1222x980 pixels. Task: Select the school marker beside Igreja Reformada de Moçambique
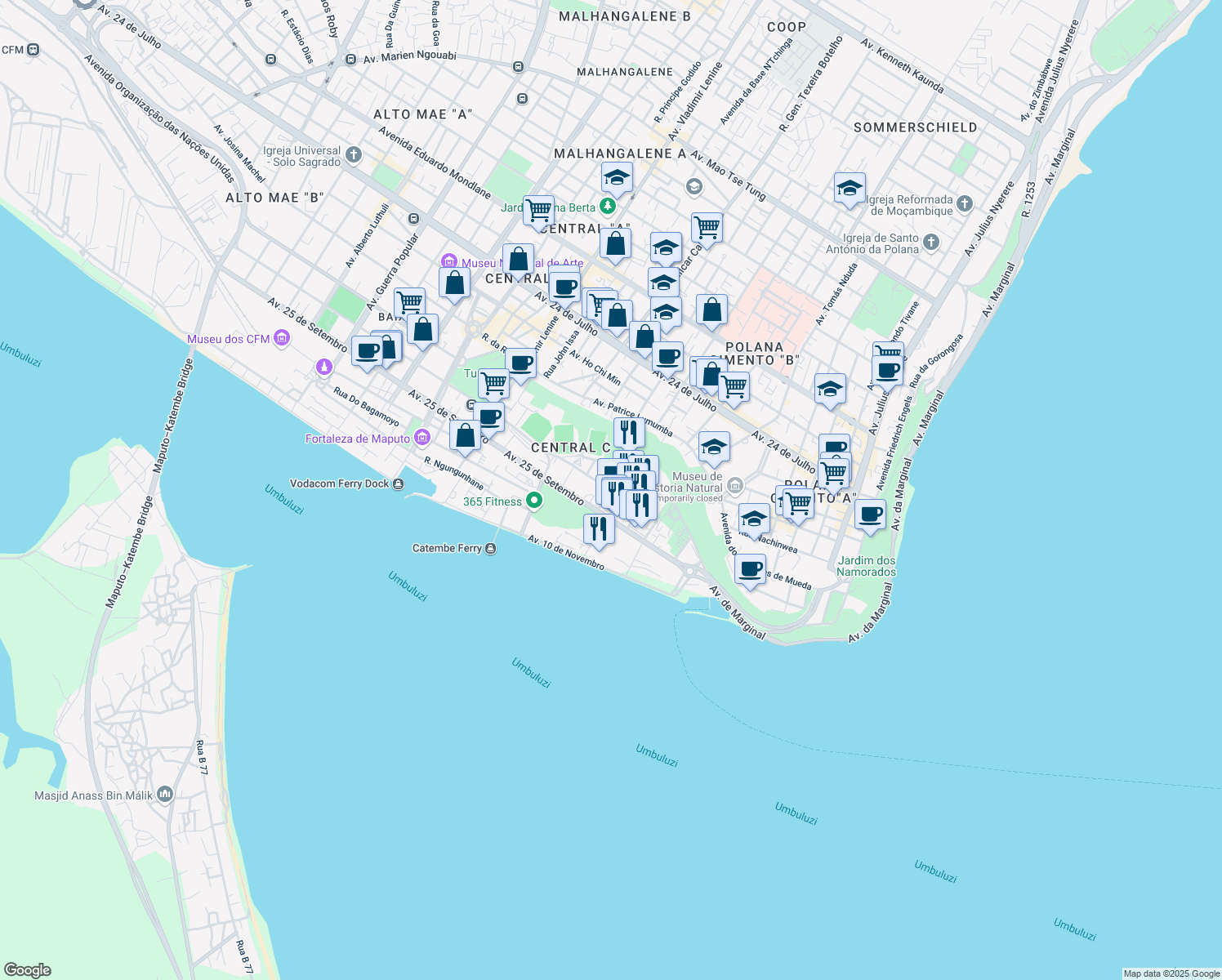850,189
